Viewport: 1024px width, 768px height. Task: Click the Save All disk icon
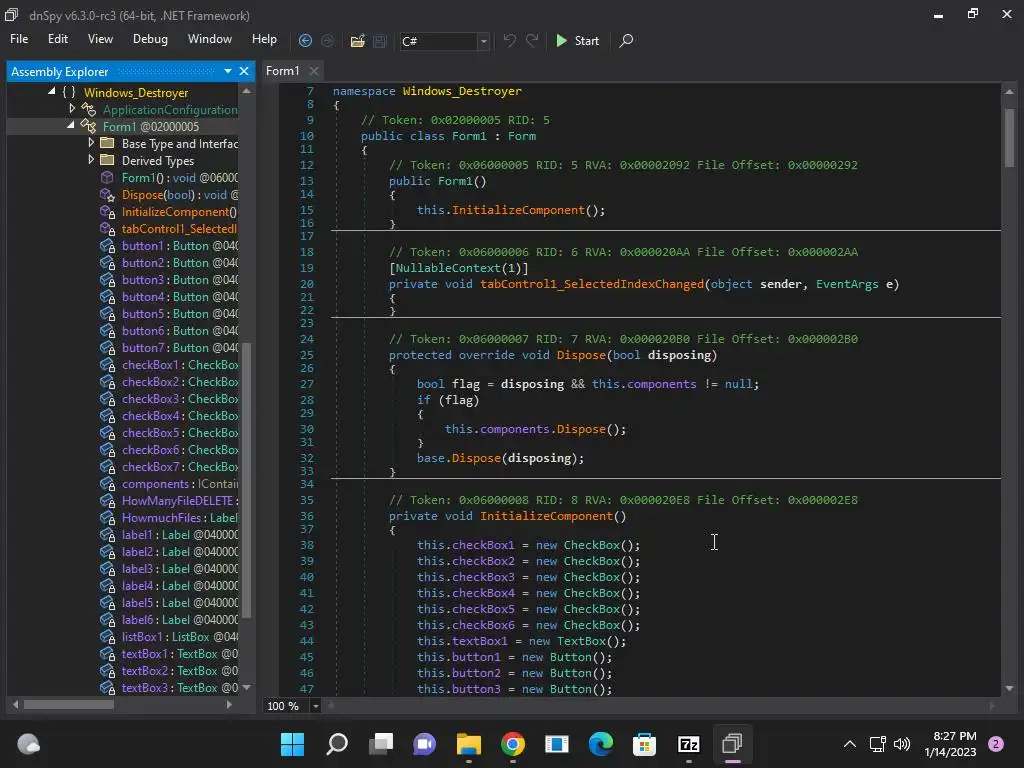point(379,40)
